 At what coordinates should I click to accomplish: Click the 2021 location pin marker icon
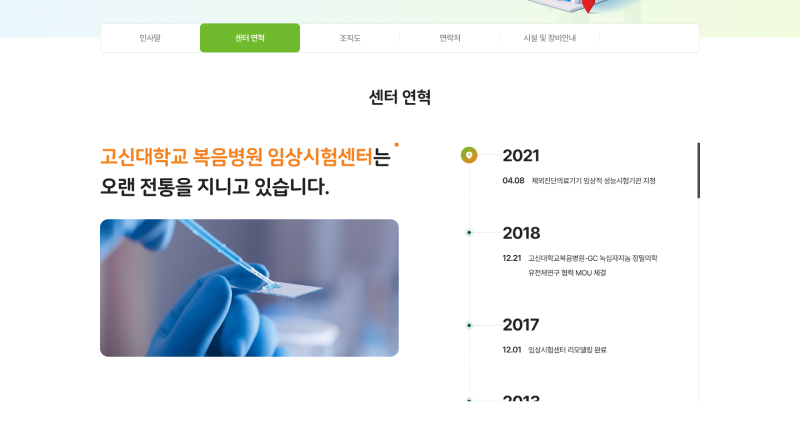pyautogui.click(x=469, y=155)
